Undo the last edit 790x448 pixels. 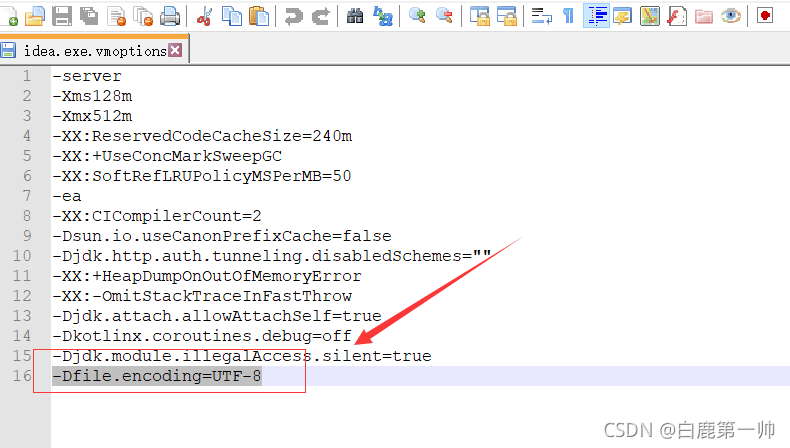coord(293,16)
